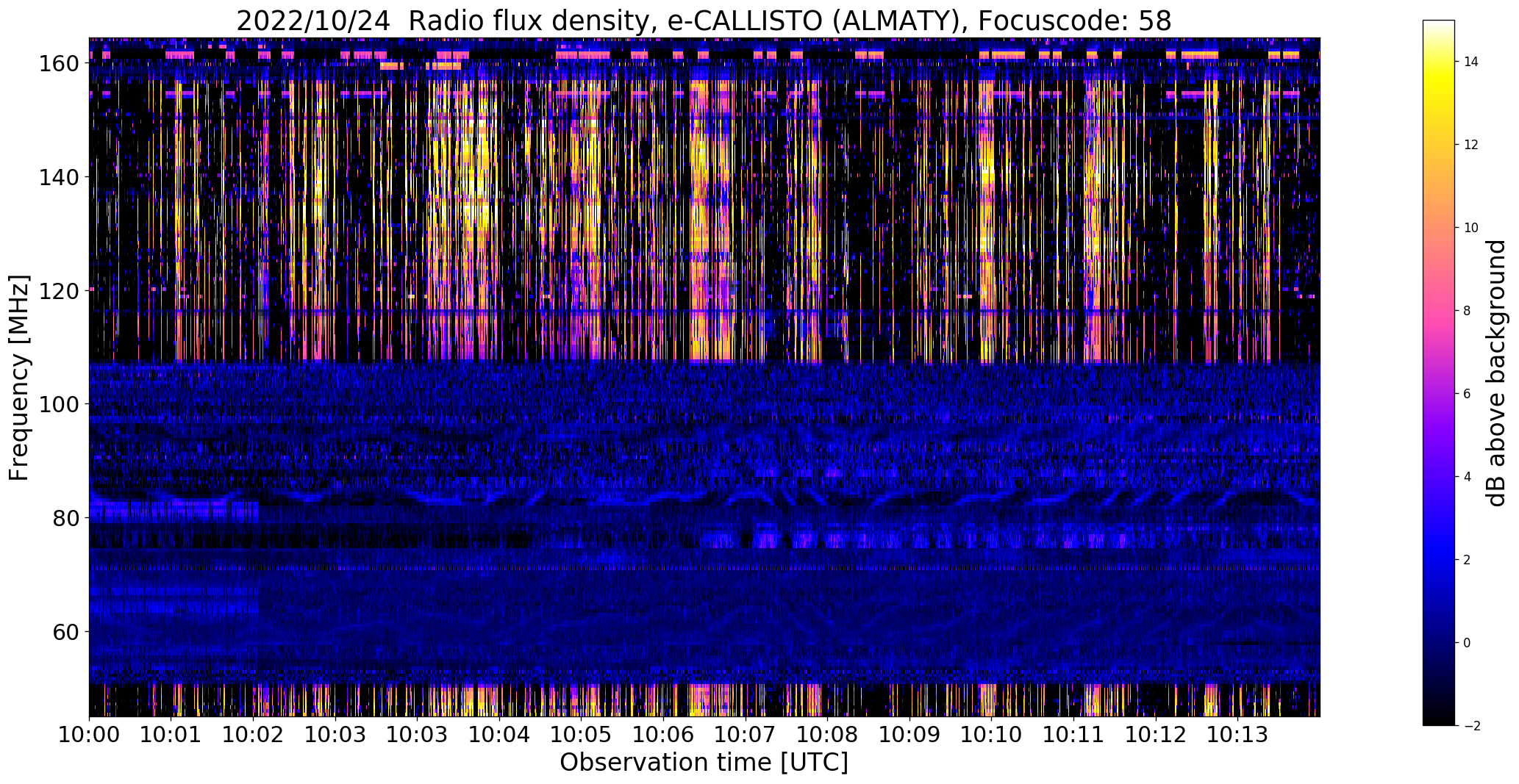The width and height of the screenshot is (1519, 784).
Task: Pick the colorbar tick value 2
Action: coord(1468,560)
